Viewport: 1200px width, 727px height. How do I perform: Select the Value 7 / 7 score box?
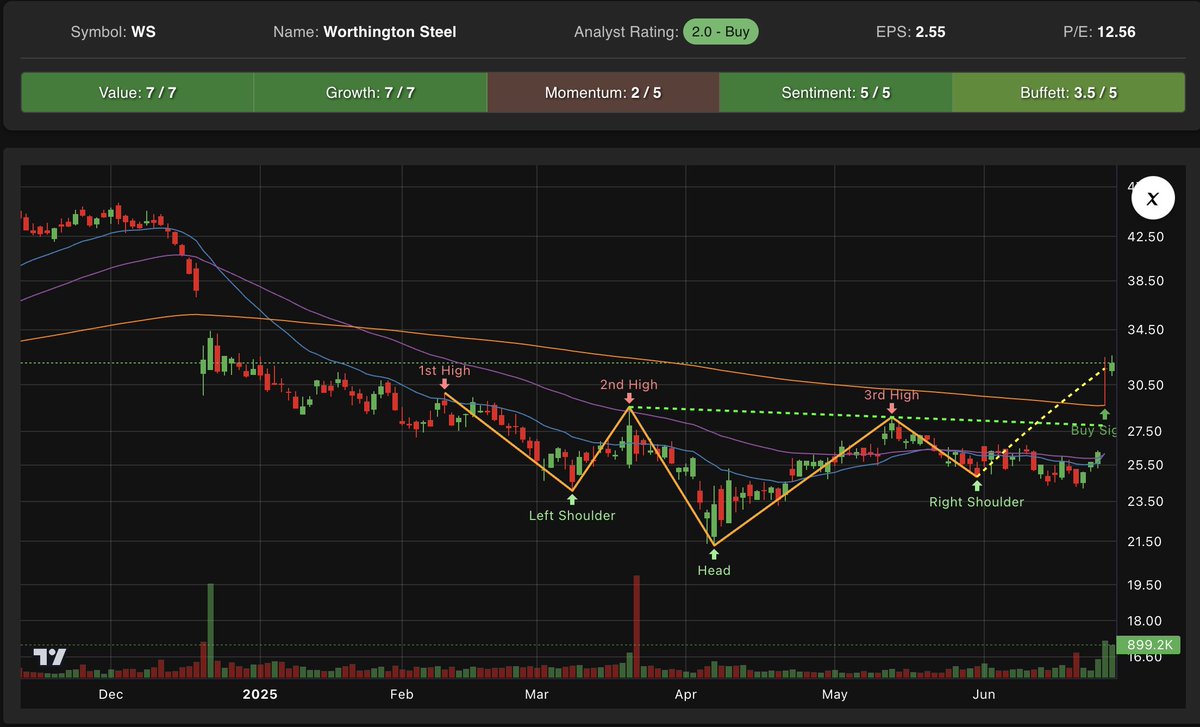(137, 92)
